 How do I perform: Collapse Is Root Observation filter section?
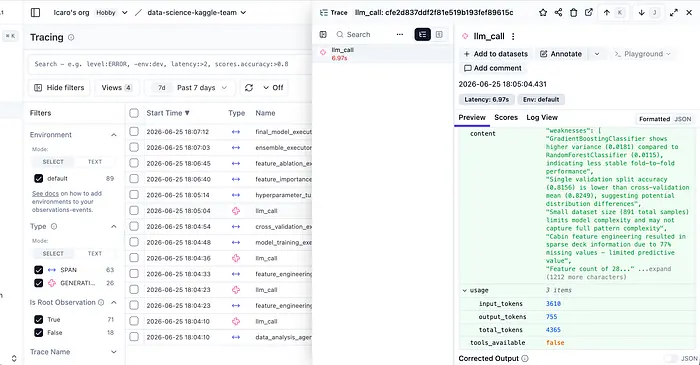tap(113, 302)
